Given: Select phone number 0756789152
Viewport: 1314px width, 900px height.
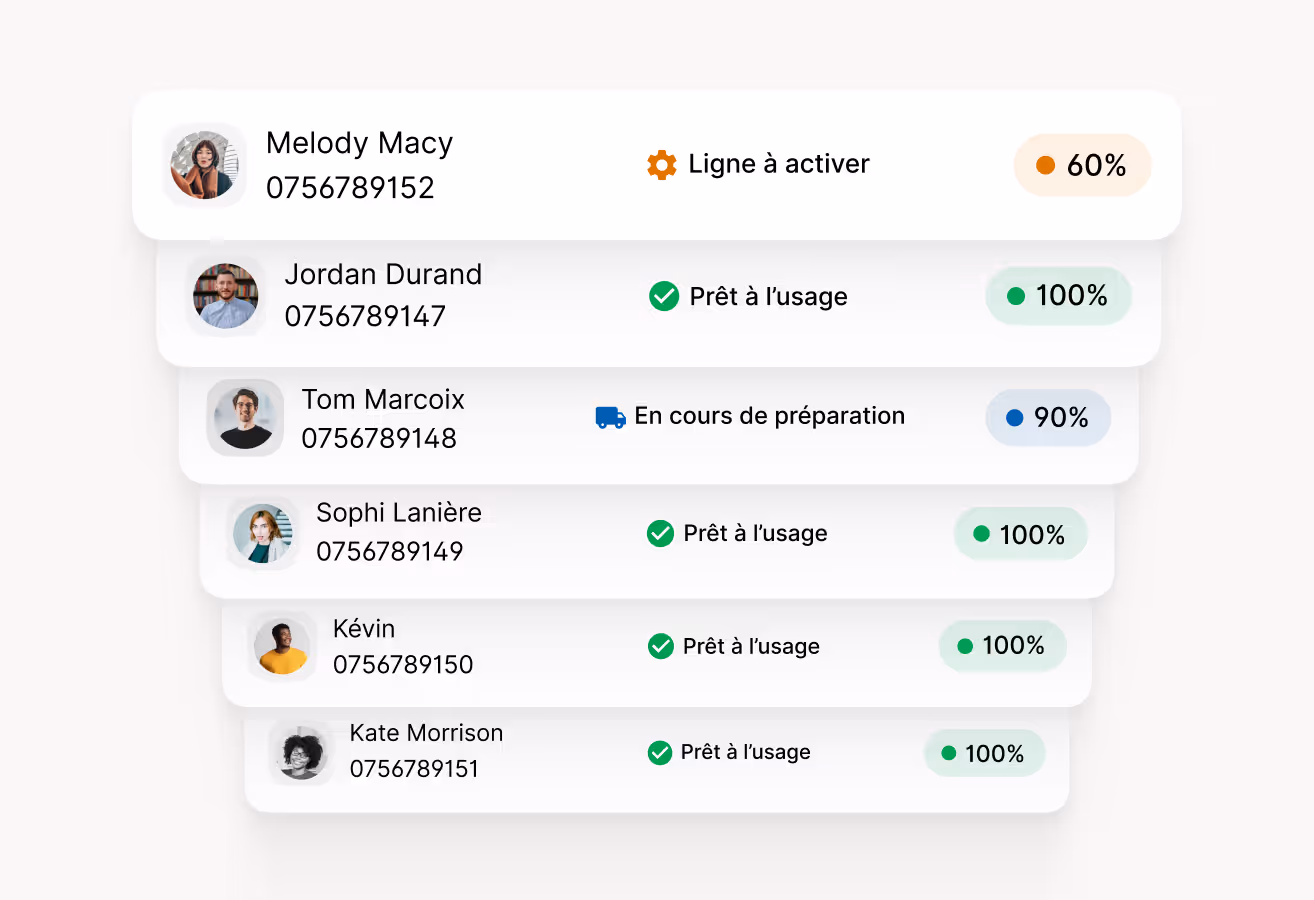Looking at the screenshot, I should (x=350, y=188).
